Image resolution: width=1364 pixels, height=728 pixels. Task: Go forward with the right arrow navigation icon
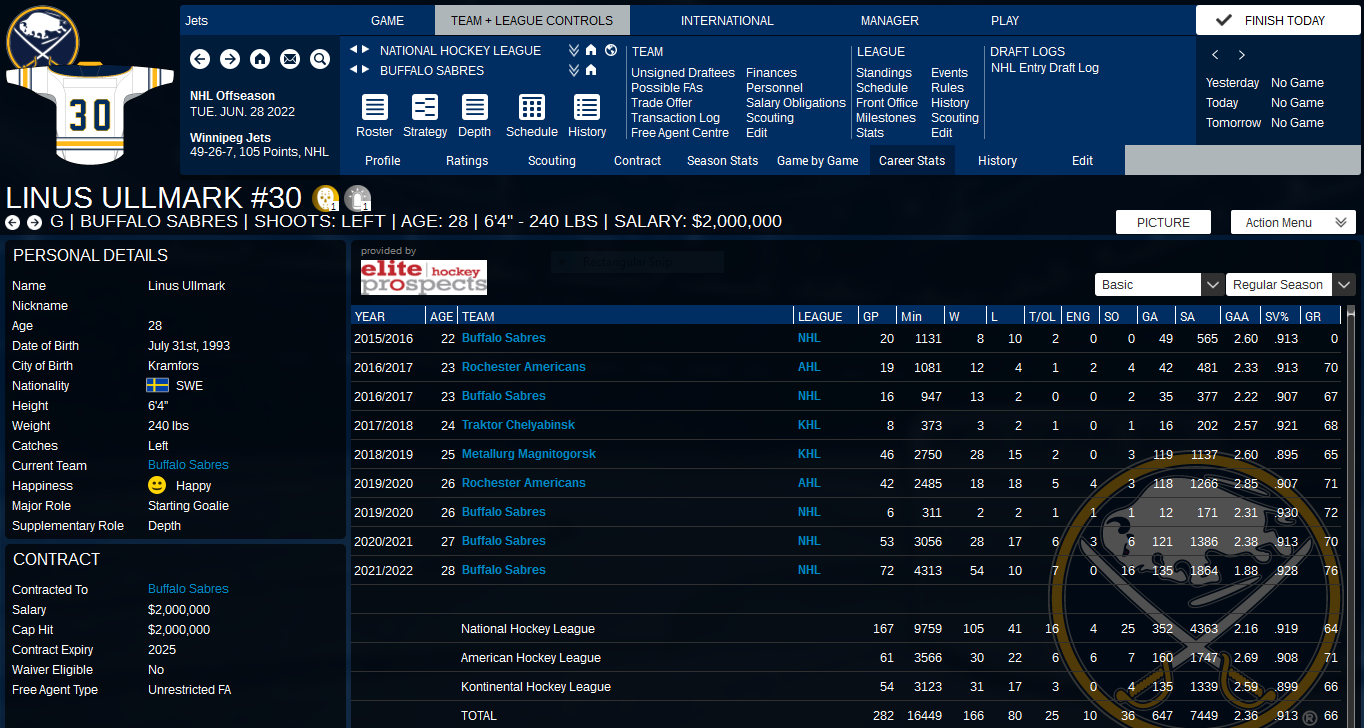pyautogui.click(x=230, y=60)
